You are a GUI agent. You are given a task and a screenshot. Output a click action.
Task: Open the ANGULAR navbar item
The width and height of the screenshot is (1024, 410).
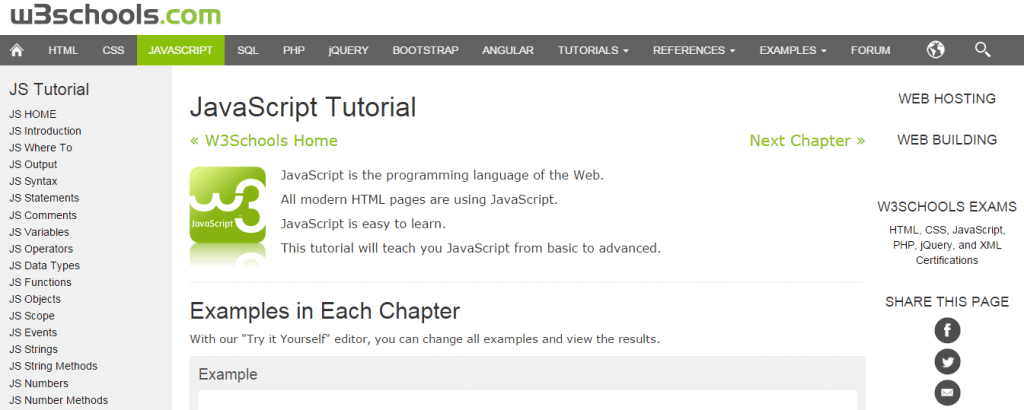508,50
